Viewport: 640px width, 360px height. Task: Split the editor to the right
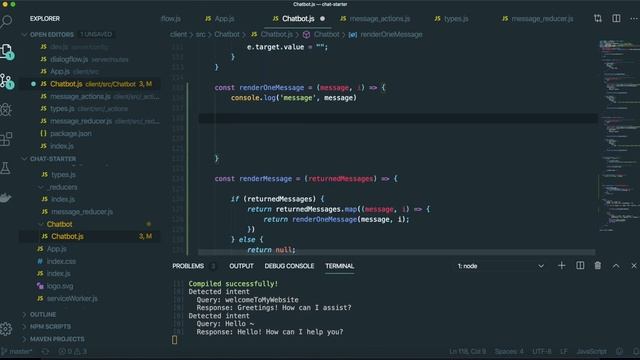[x=616, y=18]
